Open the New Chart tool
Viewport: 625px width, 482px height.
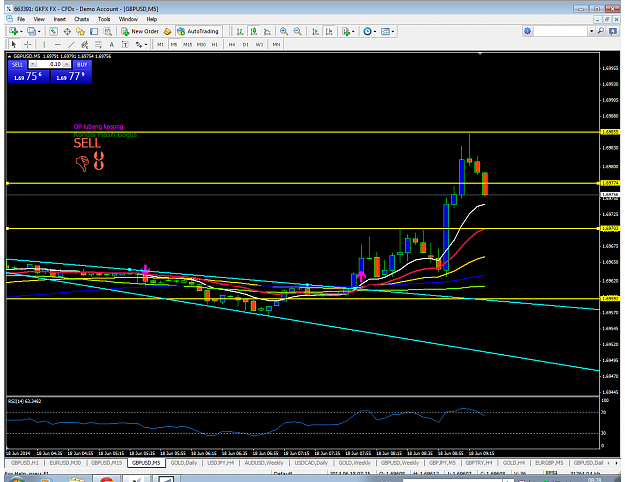click(x=14, y=31)
